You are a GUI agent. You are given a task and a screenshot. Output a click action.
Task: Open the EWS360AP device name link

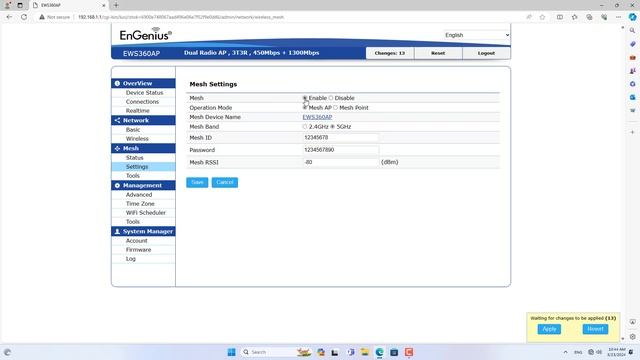(317, 117)
